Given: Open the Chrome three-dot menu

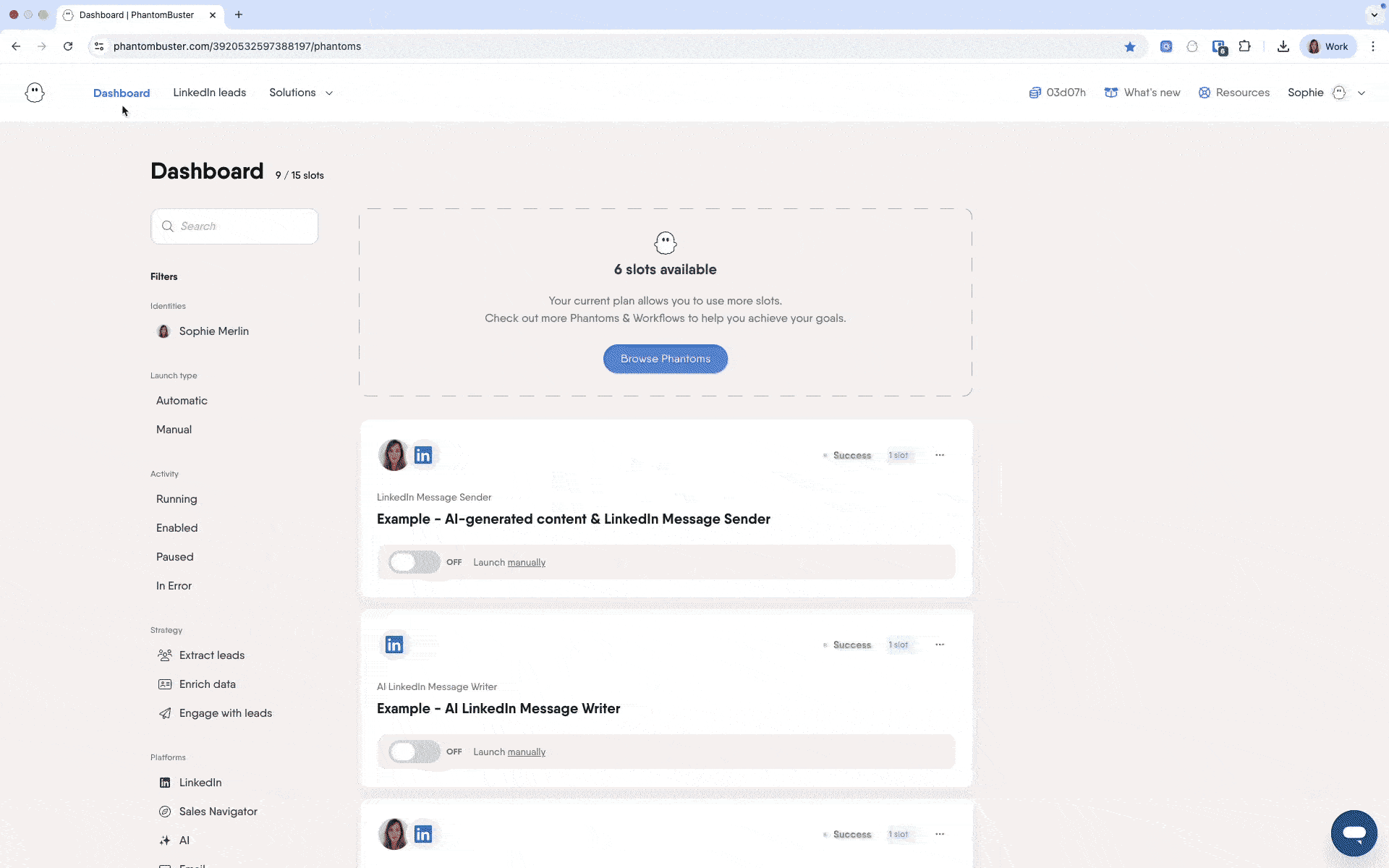Looking at the screenshot, I should [1373, 46].
